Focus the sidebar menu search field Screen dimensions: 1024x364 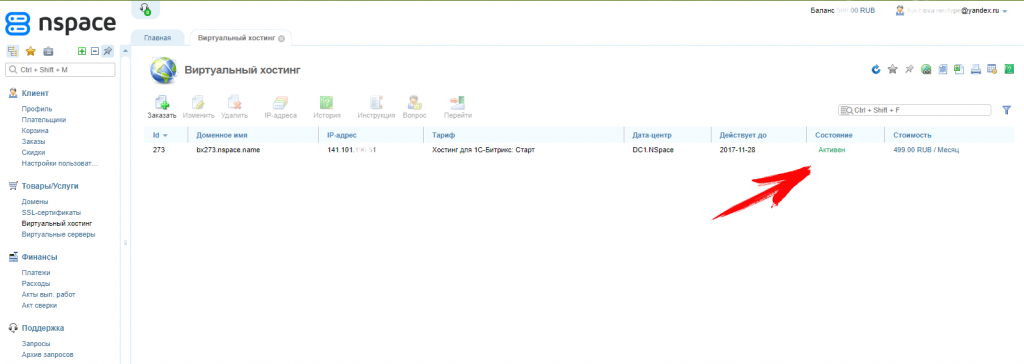point(60,69)
